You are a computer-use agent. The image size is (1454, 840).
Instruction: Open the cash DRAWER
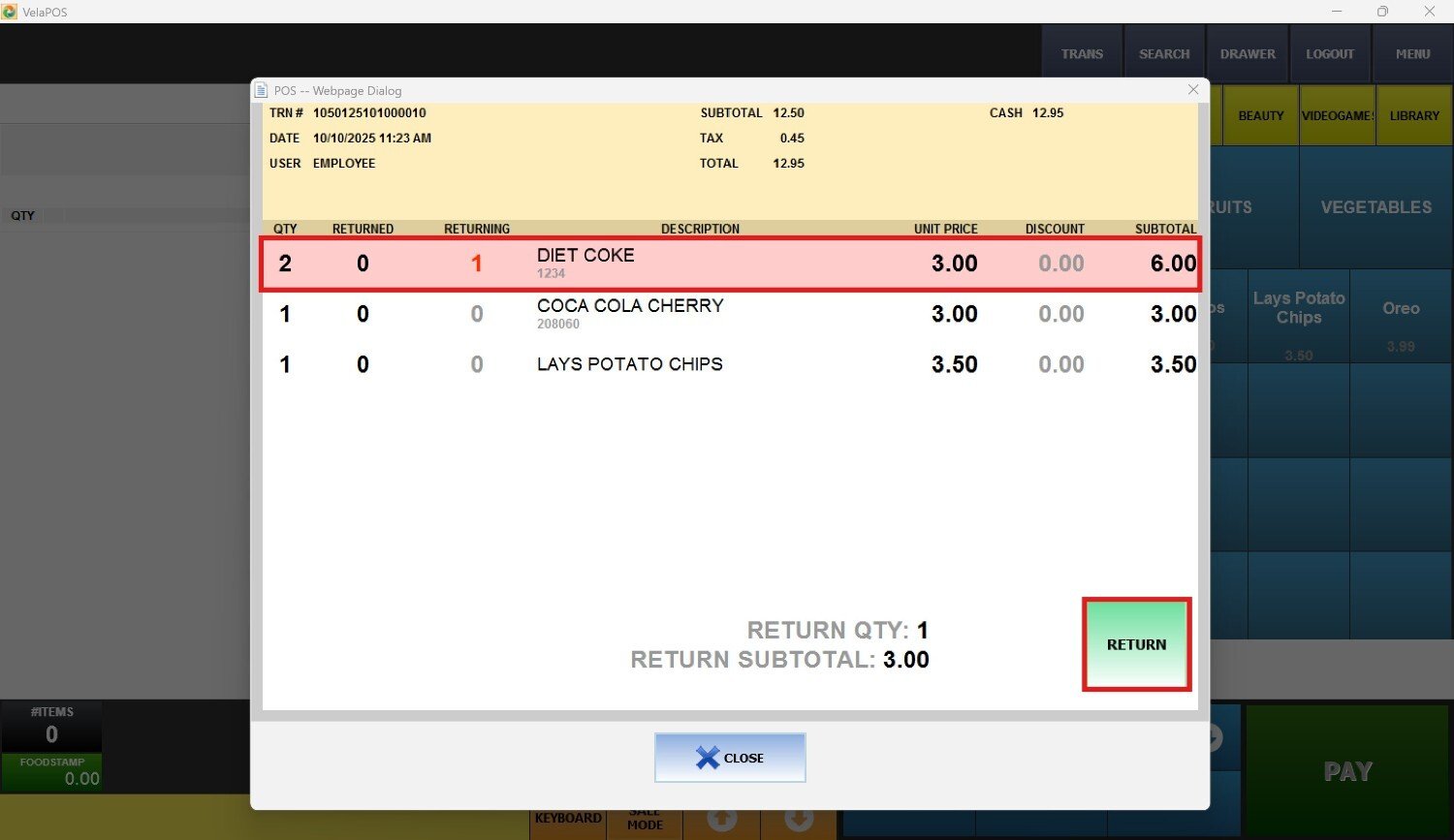pyautogui.click(x=1248, y=54)
